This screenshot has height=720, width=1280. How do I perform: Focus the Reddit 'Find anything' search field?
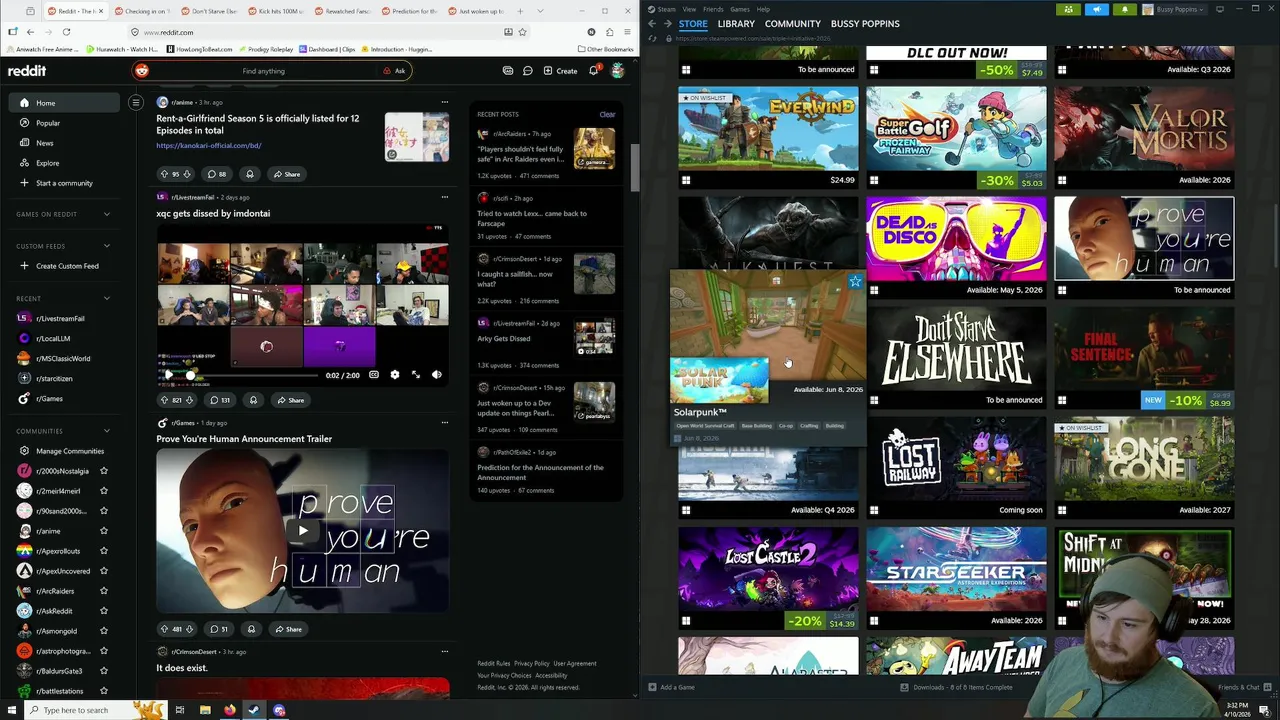[263, 71]
